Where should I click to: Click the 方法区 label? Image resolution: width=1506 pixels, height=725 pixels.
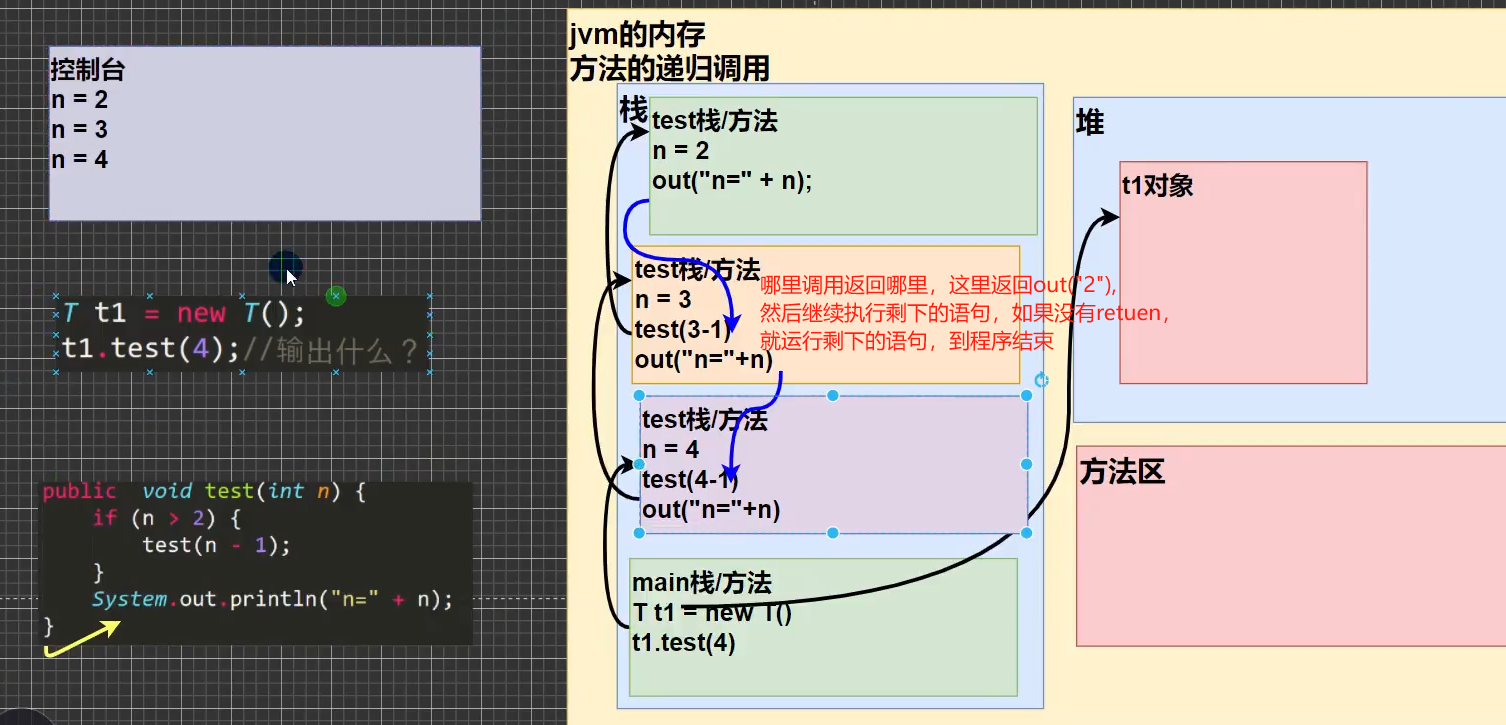coord(1123,473)
